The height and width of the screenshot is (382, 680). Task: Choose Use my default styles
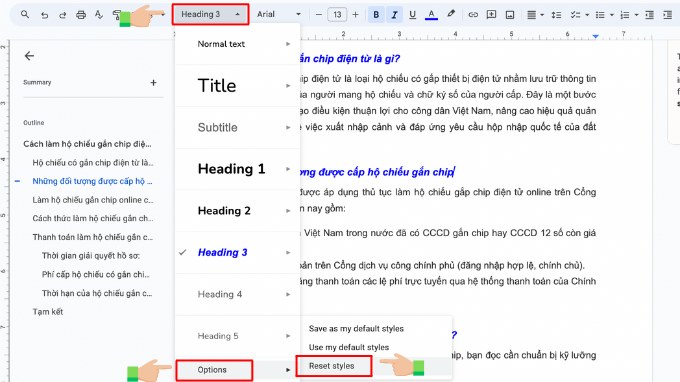pos(349,347)
